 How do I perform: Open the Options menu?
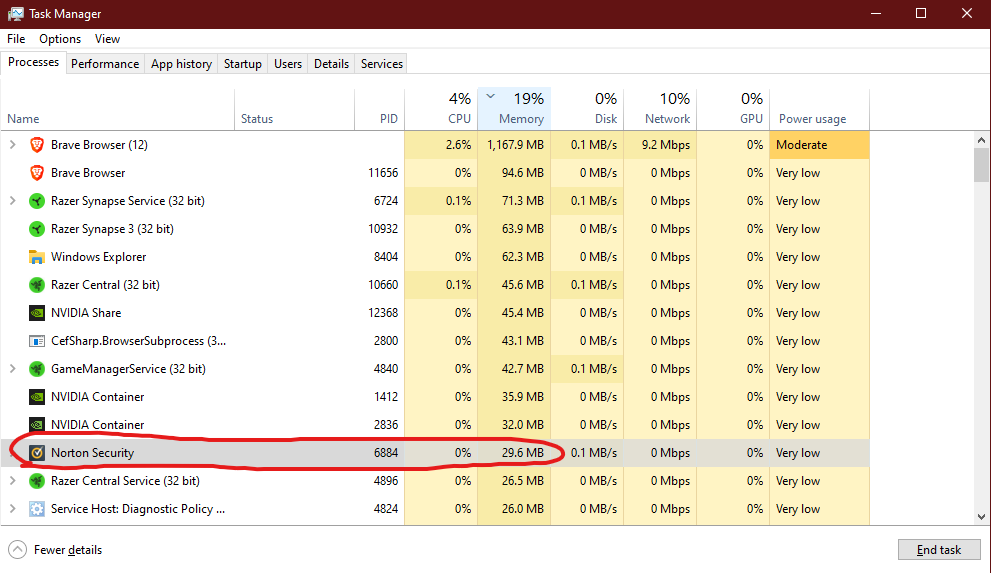(60, 39)
